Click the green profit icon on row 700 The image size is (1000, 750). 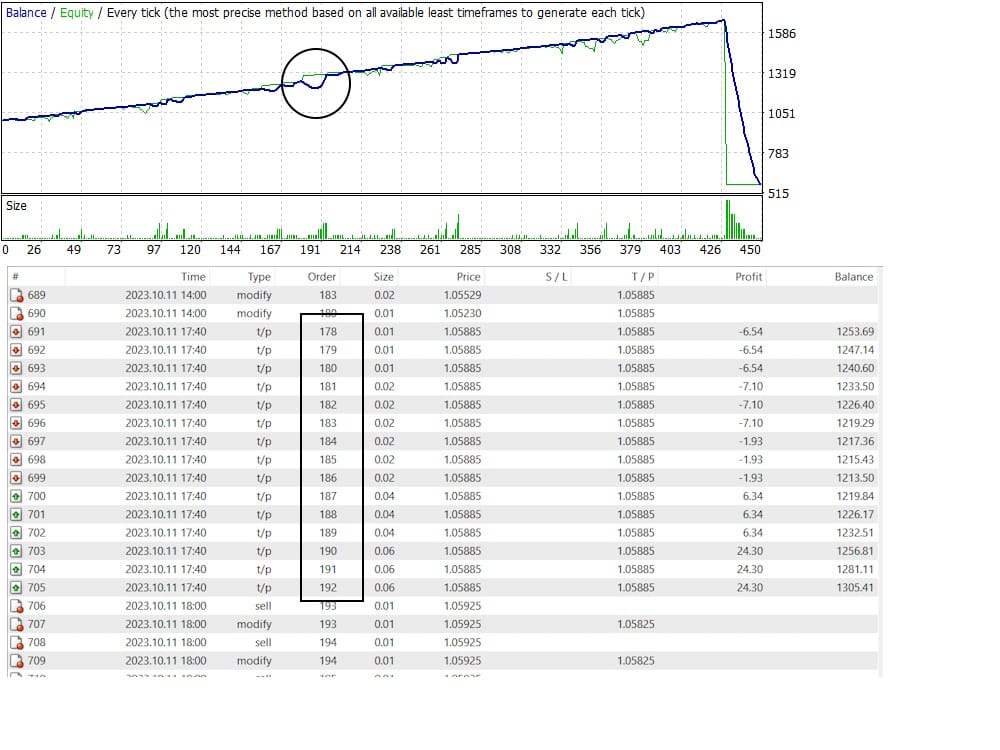tap(16, 496)
